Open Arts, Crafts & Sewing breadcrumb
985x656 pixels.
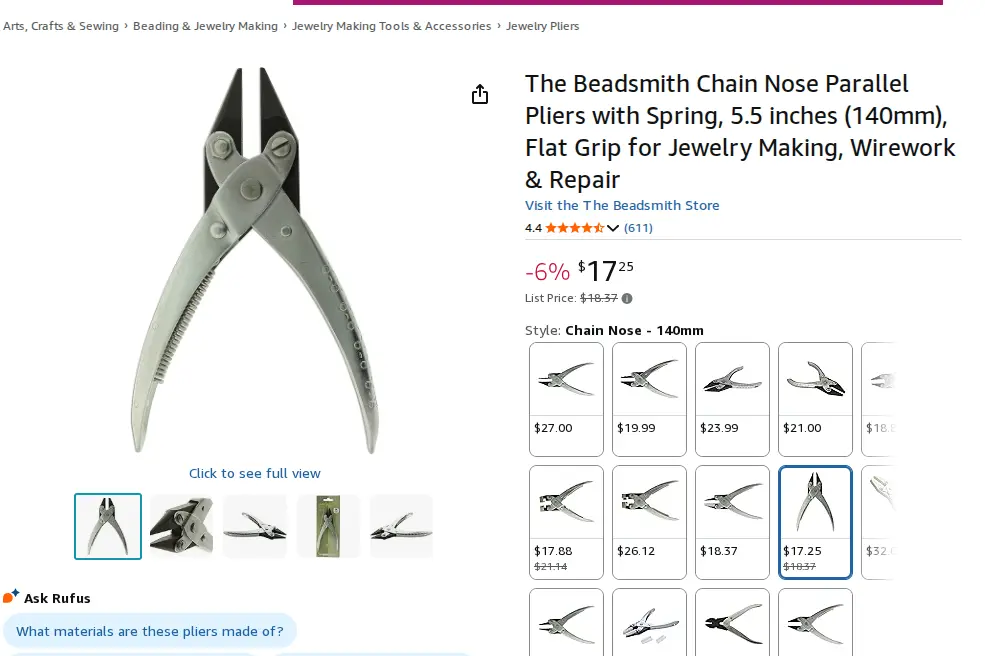coord(61,26)
